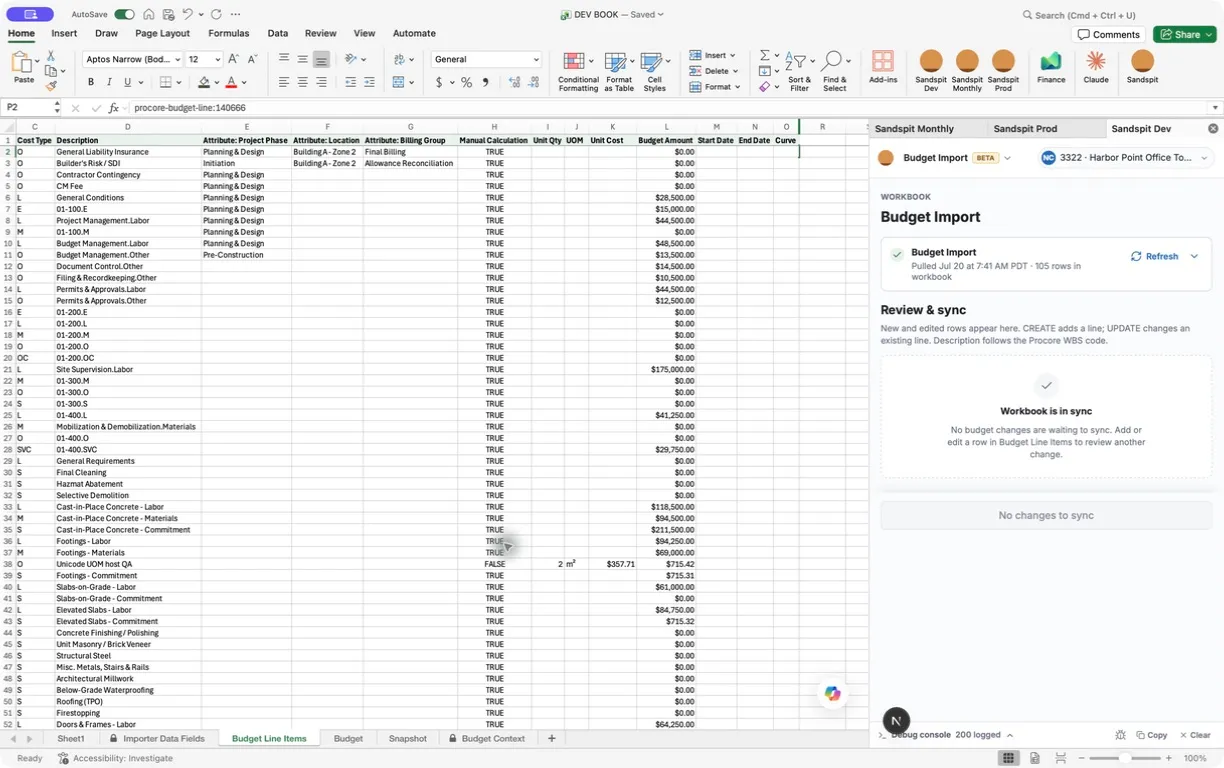This screenshot has width=1224, height=768.
Task: Open Cell Styles gallery
Action: pyautogui.click(x=655, y=72)
